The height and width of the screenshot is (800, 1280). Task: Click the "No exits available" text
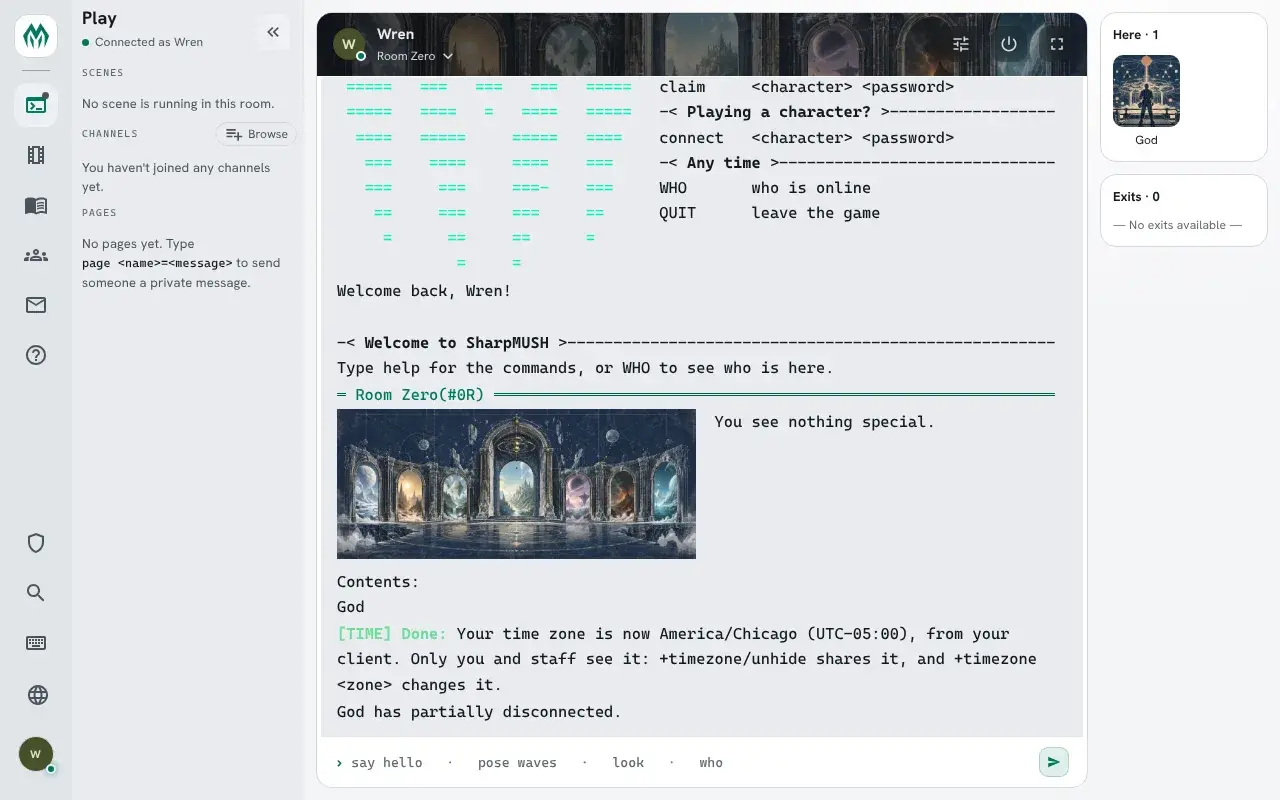pos(1178,225)
